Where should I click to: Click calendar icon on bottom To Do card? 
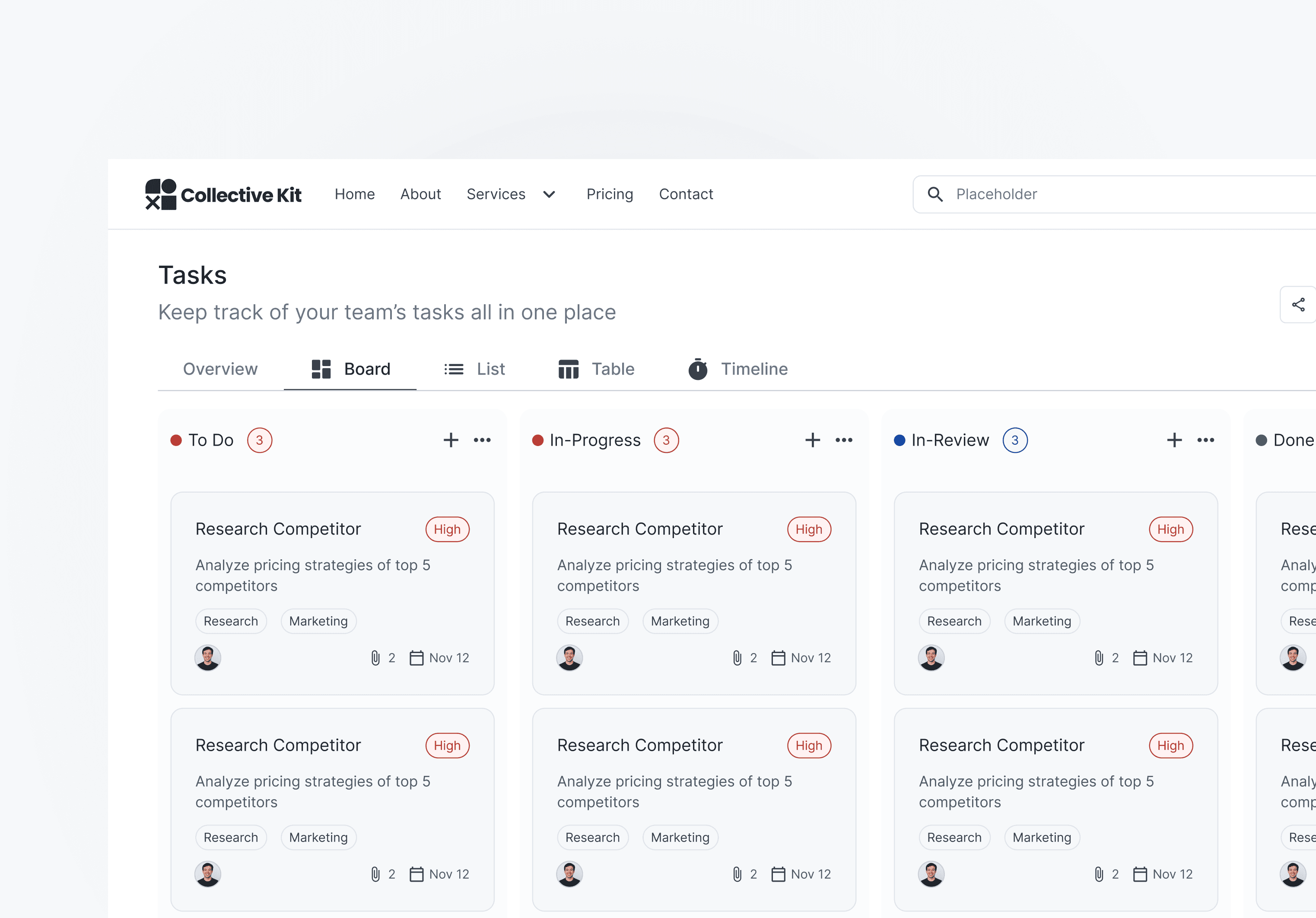point(416,874)
